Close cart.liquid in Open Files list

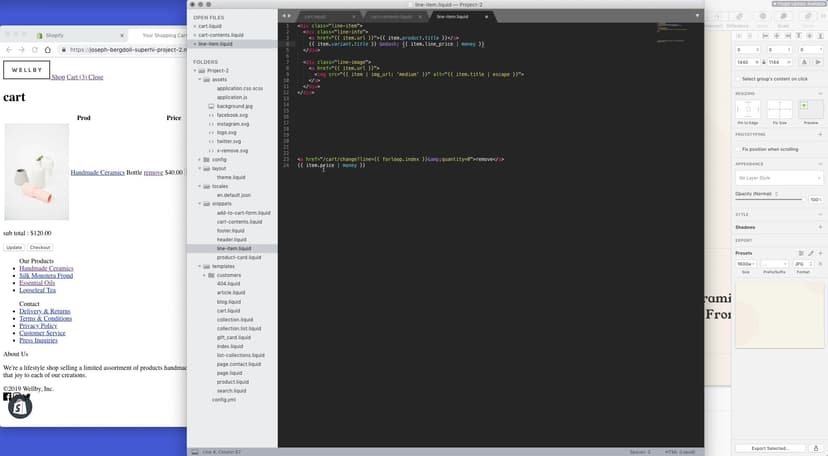194,26
